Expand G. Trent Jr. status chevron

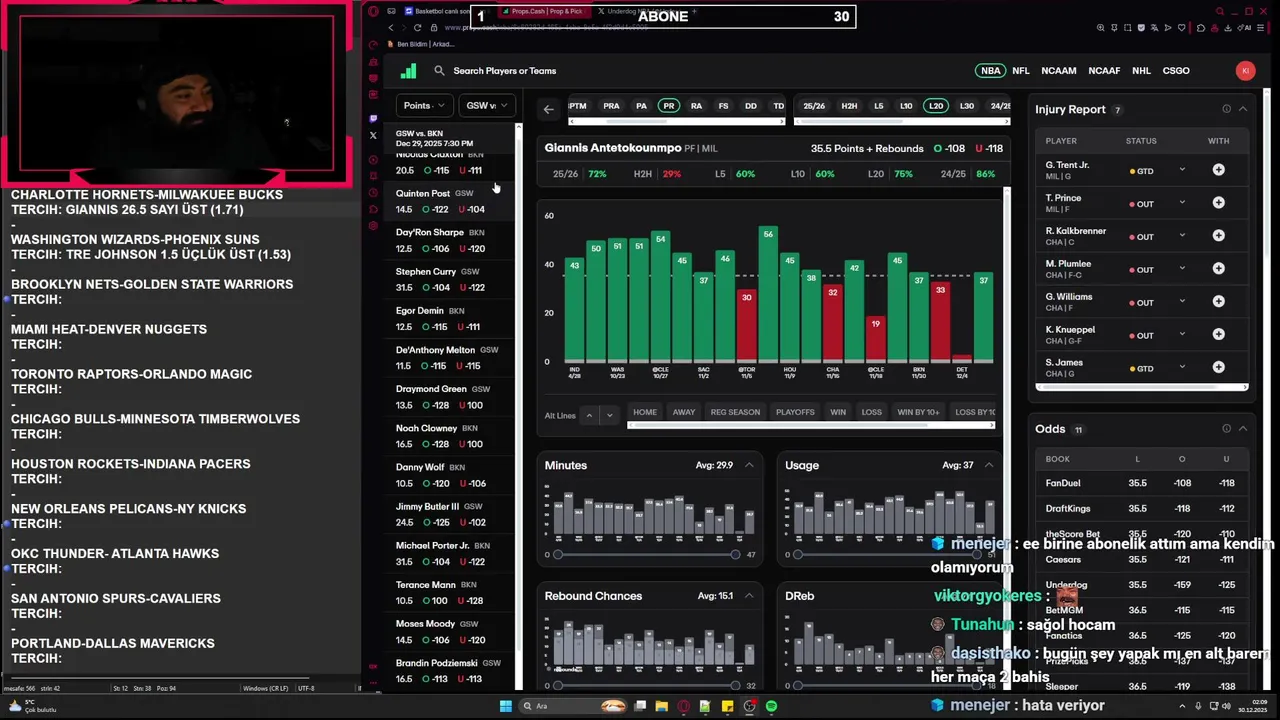[1182, 170]
